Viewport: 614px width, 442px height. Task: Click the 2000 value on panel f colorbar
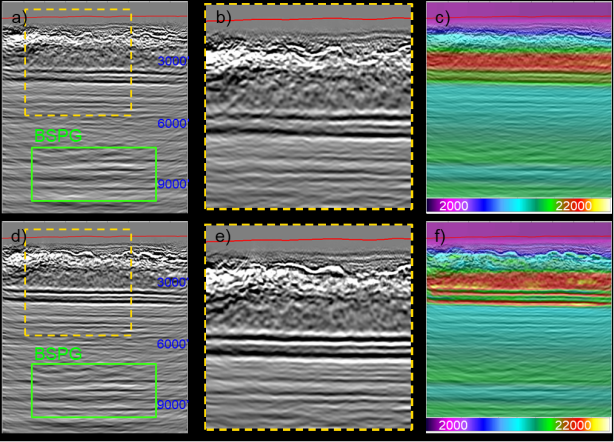click(x=453, y=425)
